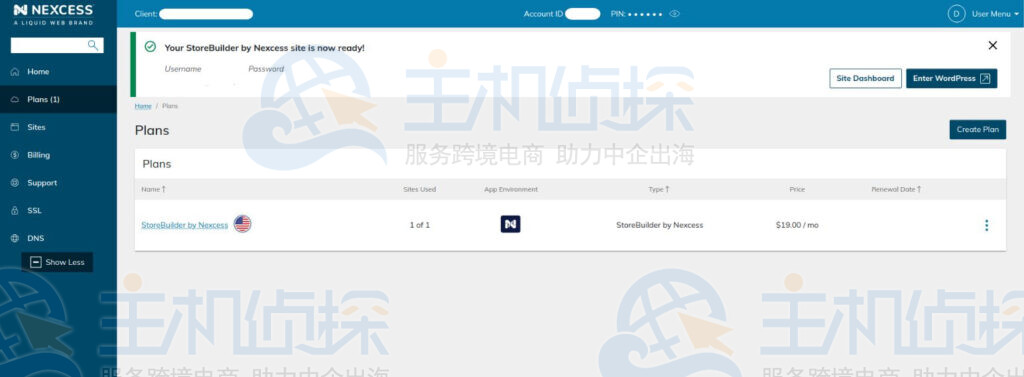Sort plans by Renewal Date column
This screenshot has height=377, width=1024.
(x=896, y=189)
